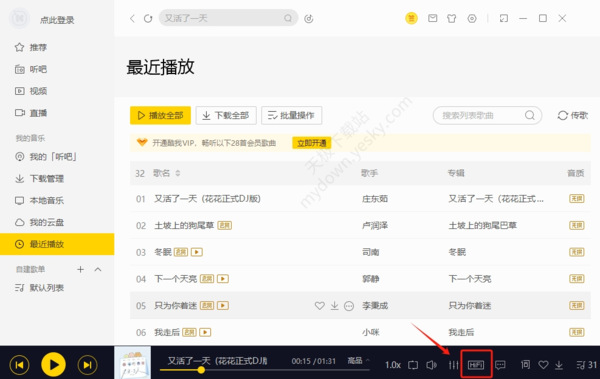Open the HiFi sound effect icon
Screen dimensions: 600x379
[476, 365]
